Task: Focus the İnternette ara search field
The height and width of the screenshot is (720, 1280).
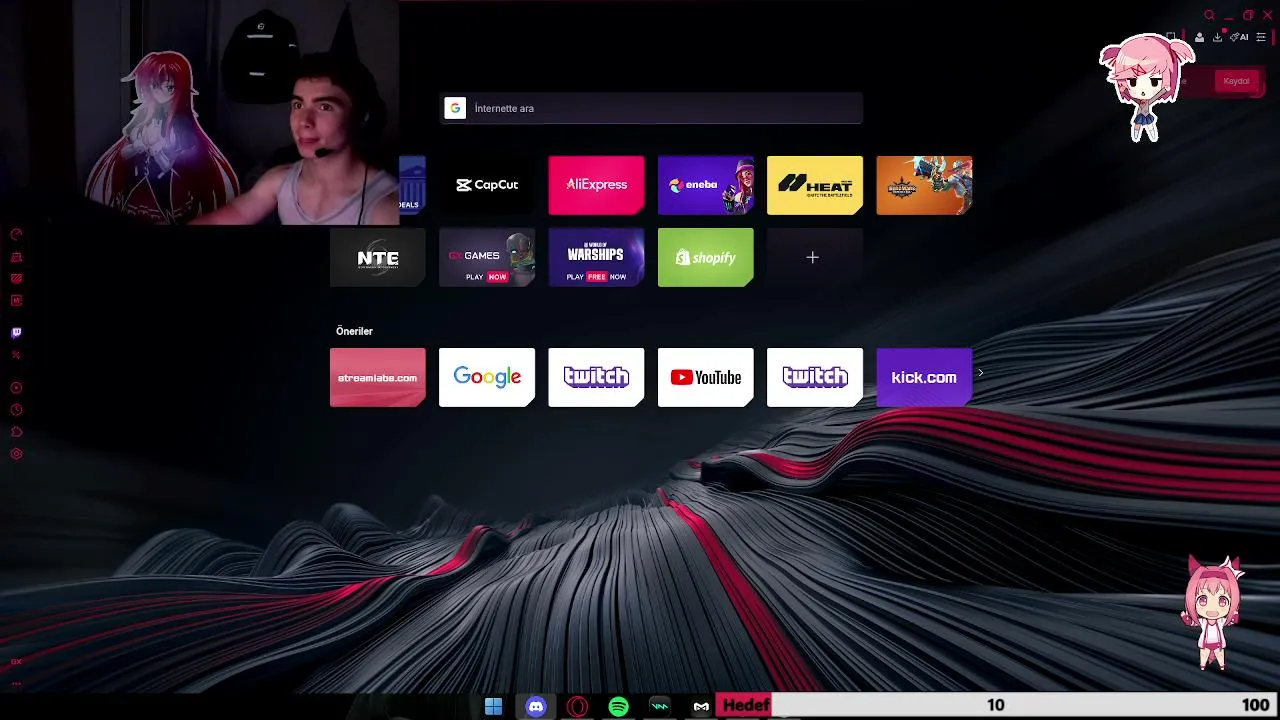Action: [651, 108]
